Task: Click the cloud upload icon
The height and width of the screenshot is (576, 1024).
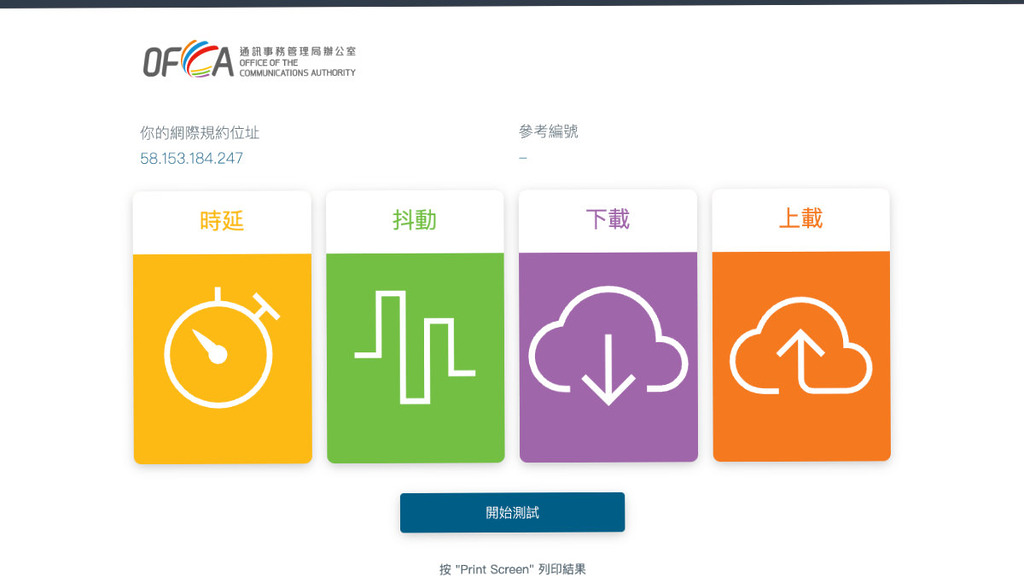Action: [x=801, y=345]
